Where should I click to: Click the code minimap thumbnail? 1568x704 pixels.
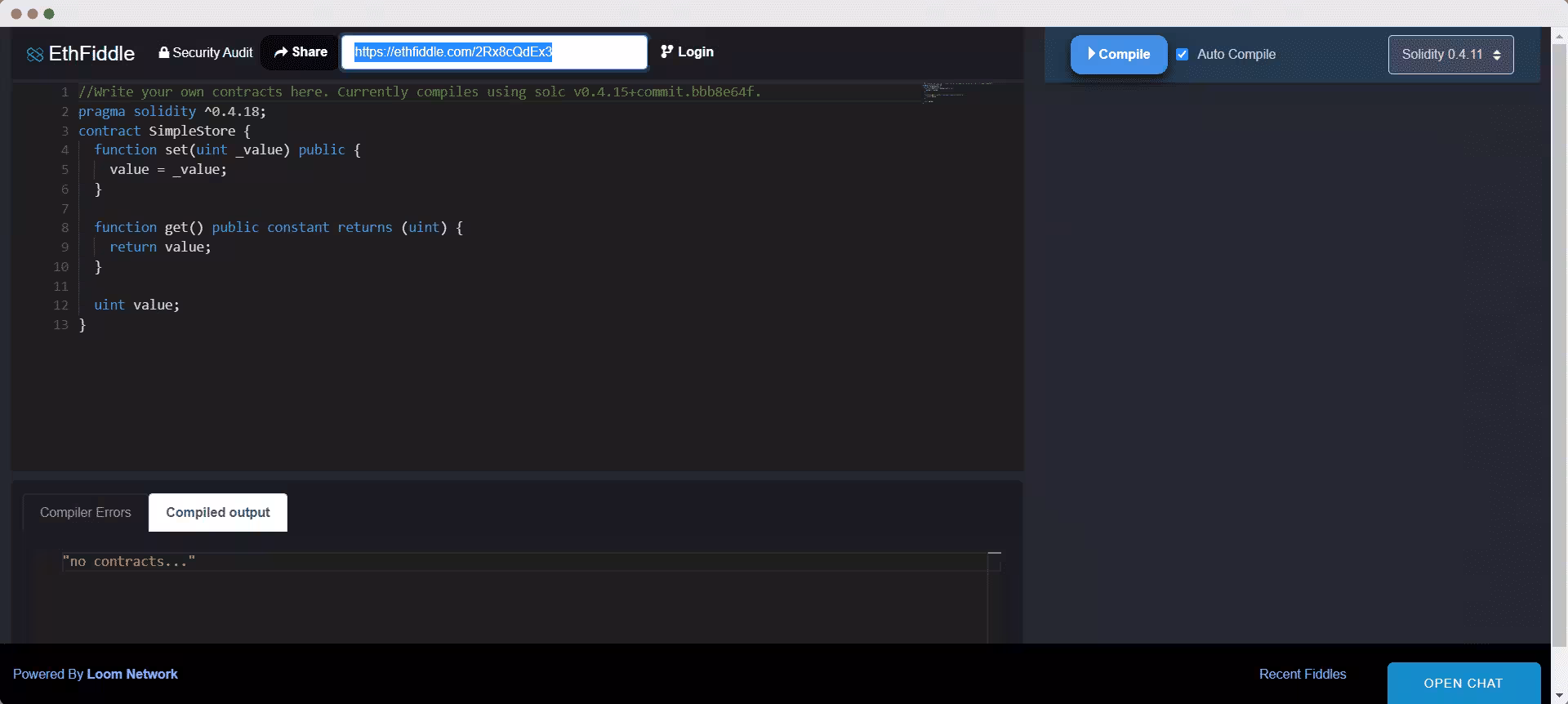click(957, 91)
